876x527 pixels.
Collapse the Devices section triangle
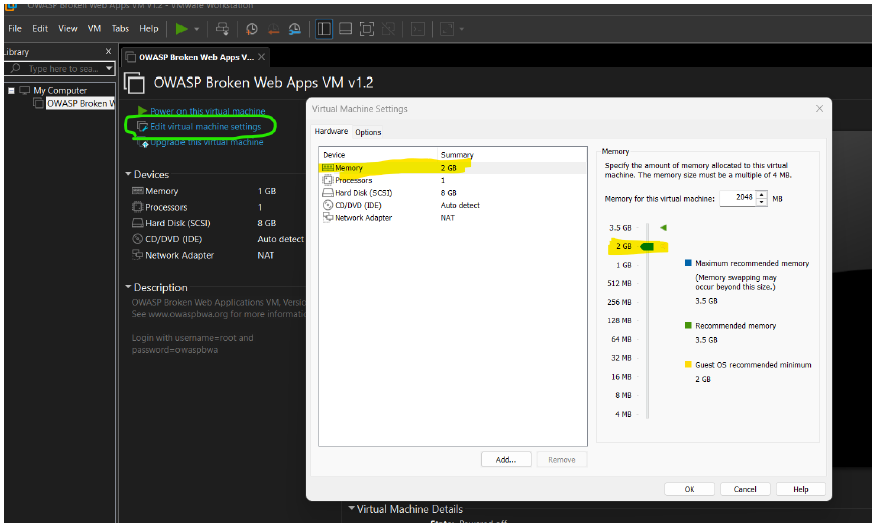point(128,174)
